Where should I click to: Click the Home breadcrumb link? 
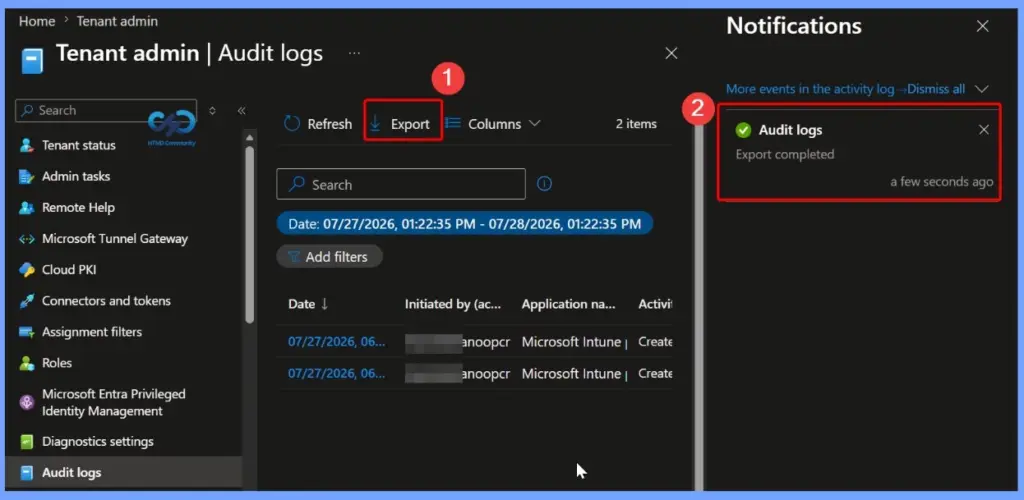37,21
